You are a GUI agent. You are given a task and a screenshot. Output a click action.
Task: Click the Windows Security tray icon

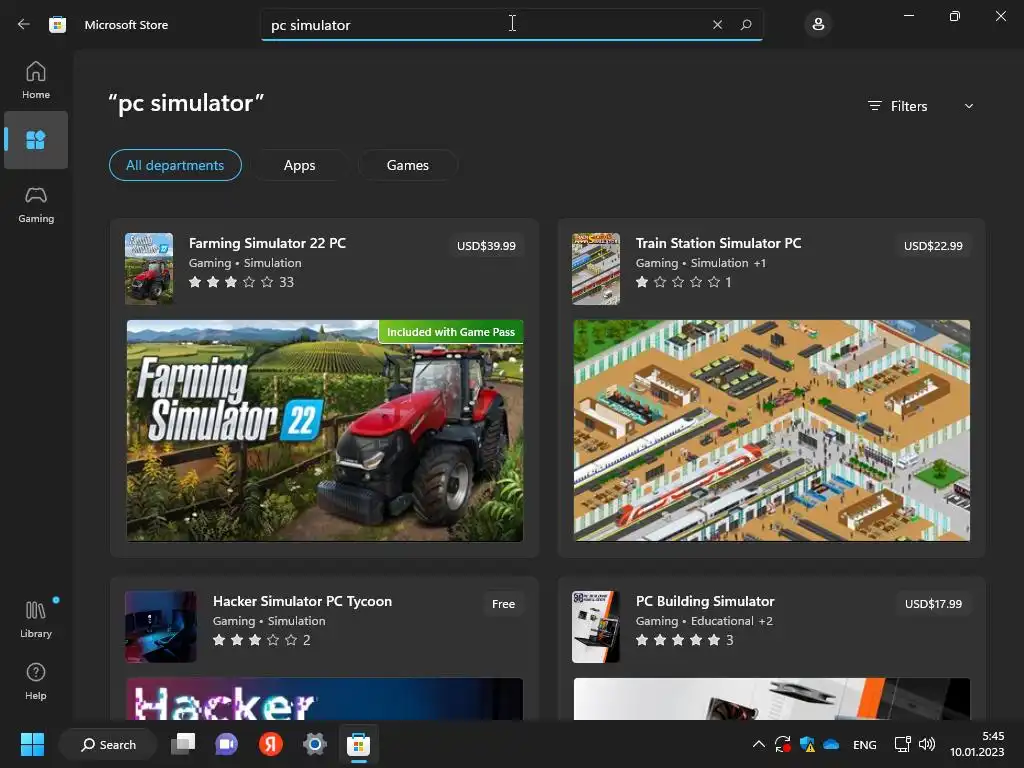(x=807, y=744)
